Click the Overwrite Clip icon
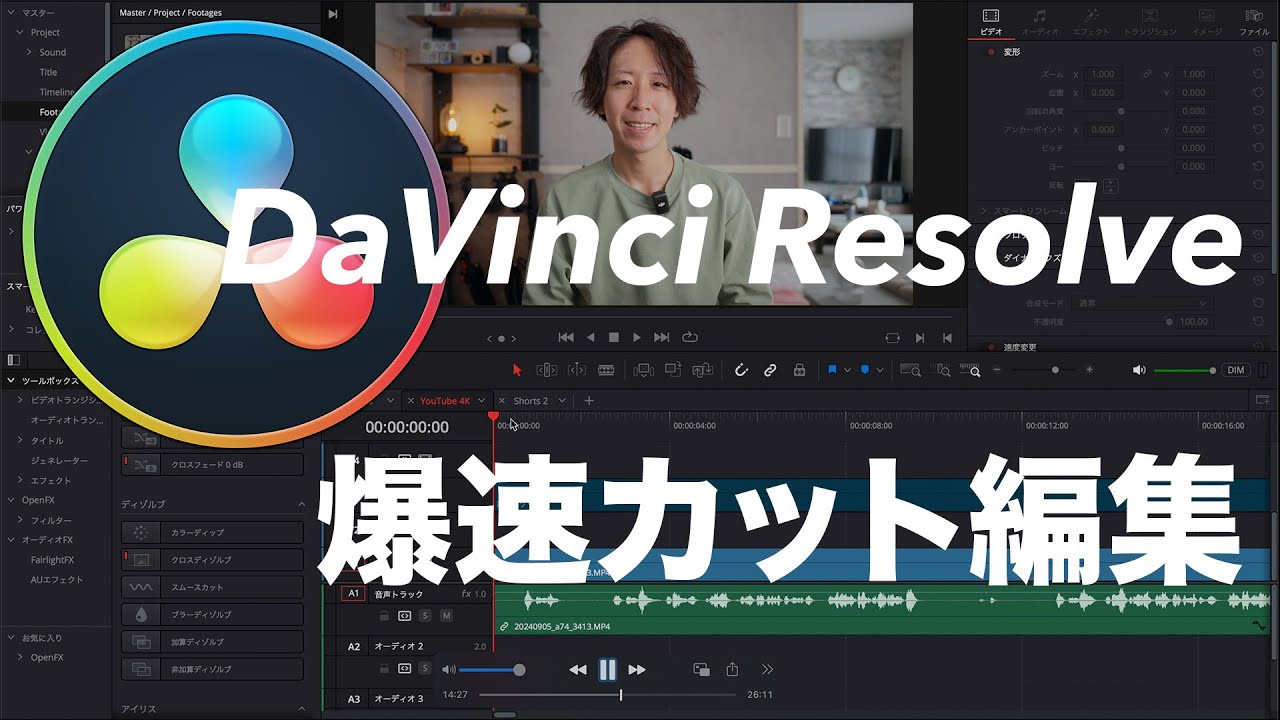This screenshot has height=720, width=1280. click(672, 370)
